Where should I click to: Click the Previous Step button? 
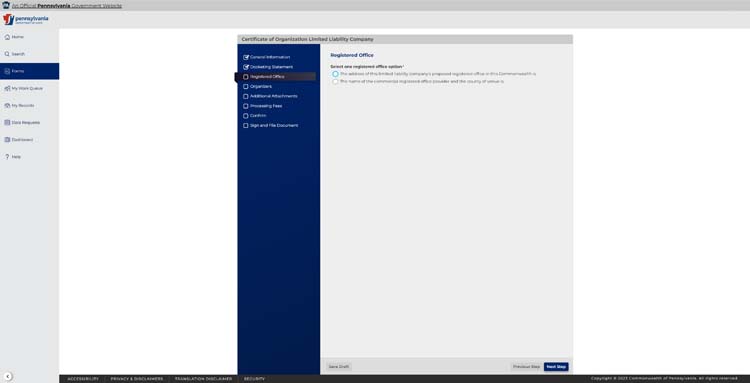tap(526, 367)
